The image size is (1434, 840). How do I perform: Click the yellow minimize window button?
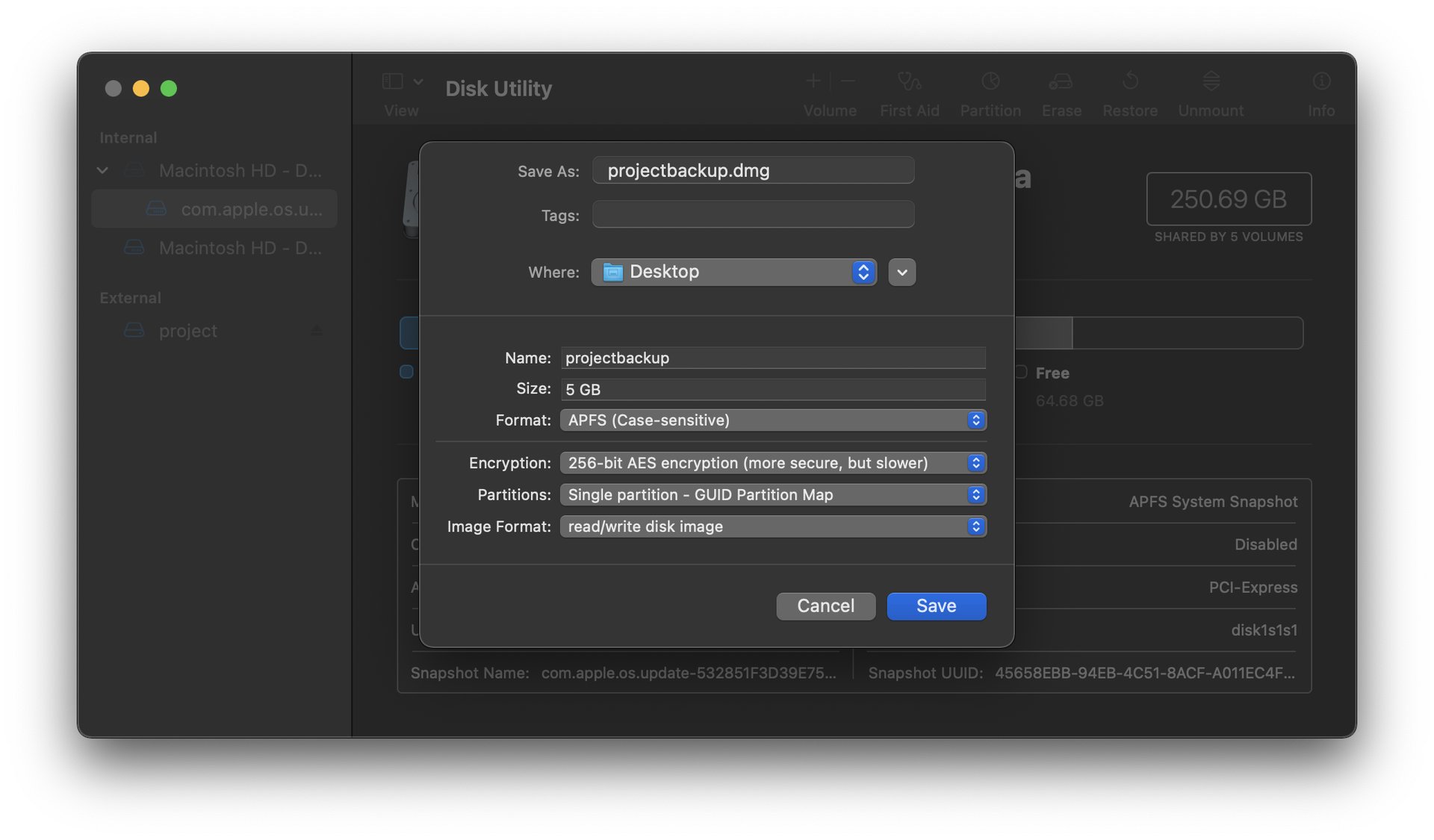(140, 88)
